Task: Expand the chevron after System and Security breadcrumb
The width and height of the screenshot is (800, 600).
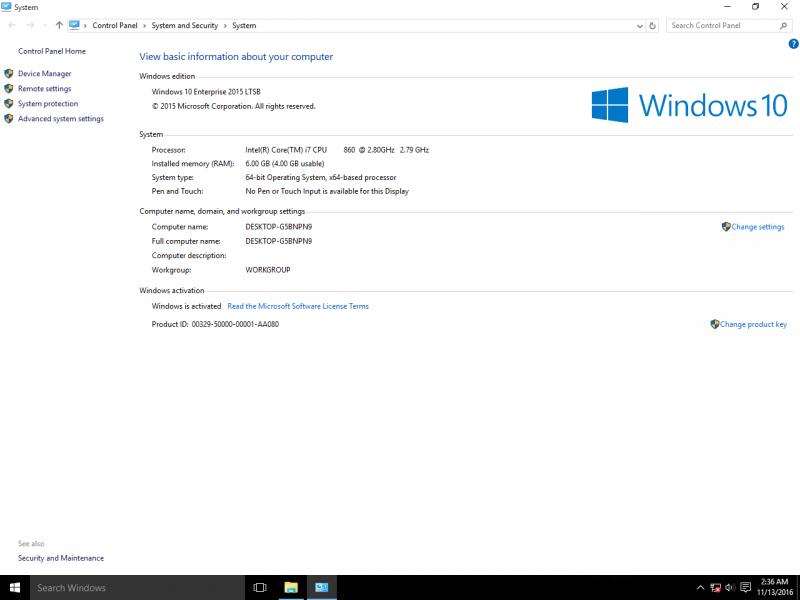Action: [225, 26]
